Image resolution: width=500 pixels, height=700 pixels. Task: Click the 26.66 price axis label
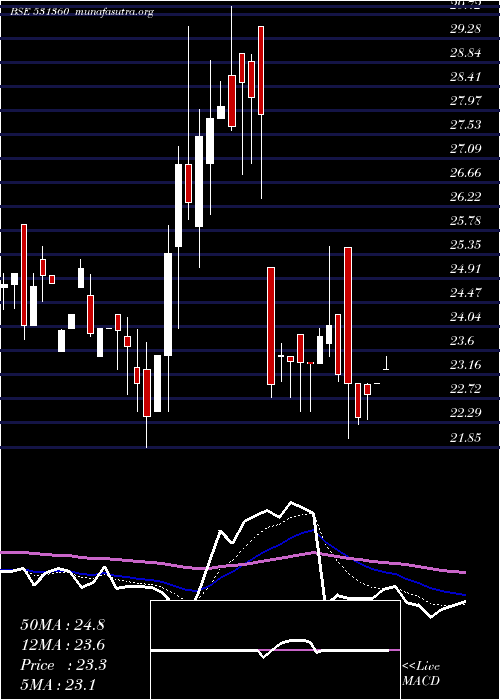[x=466, y=173]
